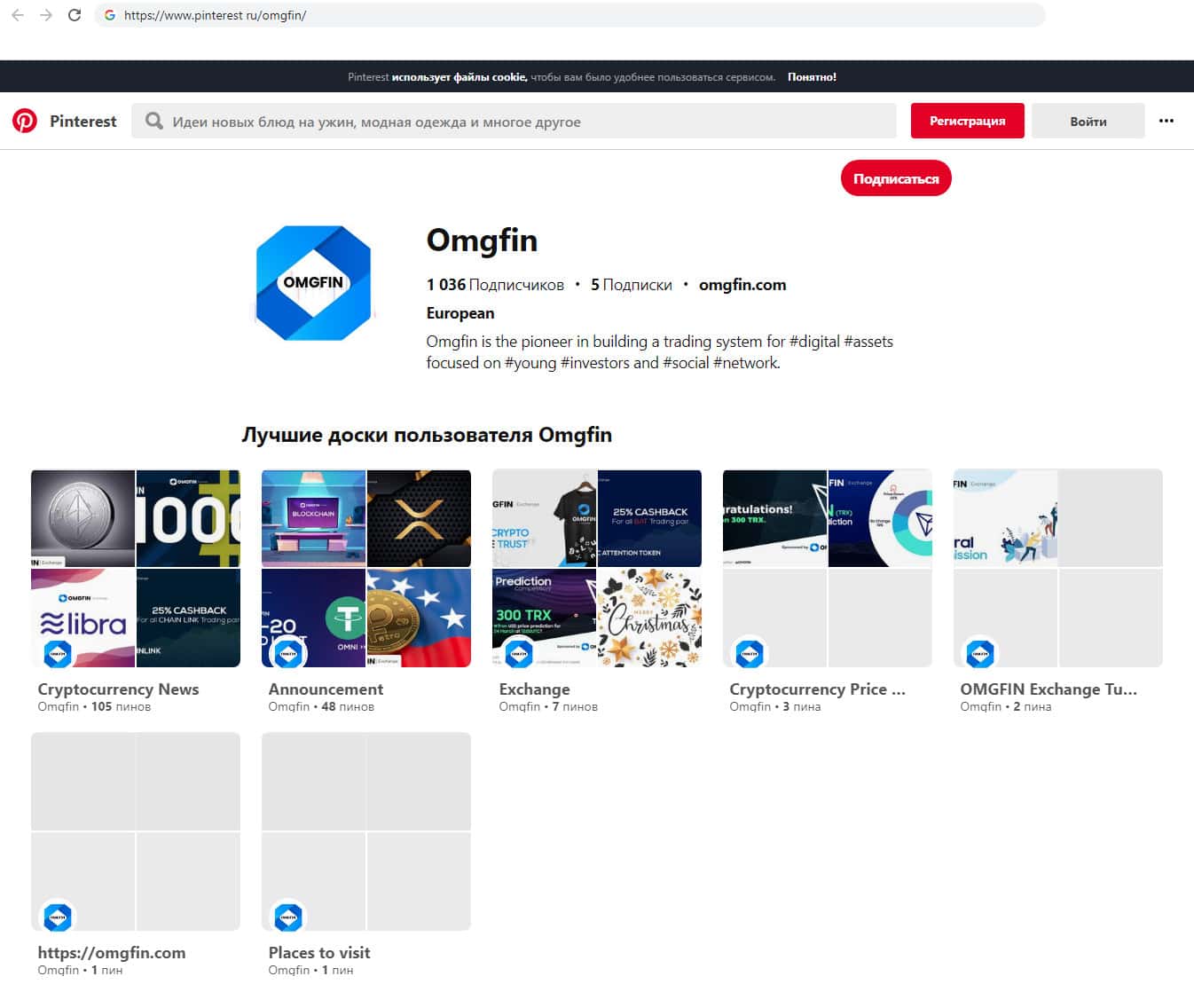Open the Announcement board thumbnail
1194x1008 pixels.
click(365, 568)
